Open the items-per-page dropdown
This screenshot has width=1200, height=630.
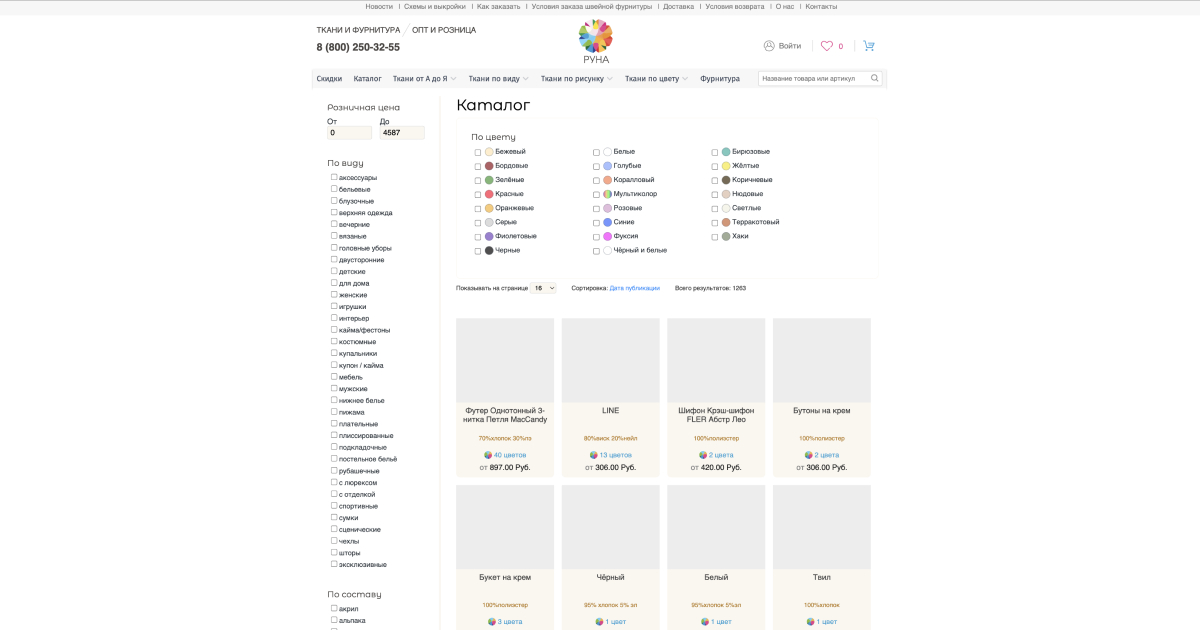tap(544, 288)
